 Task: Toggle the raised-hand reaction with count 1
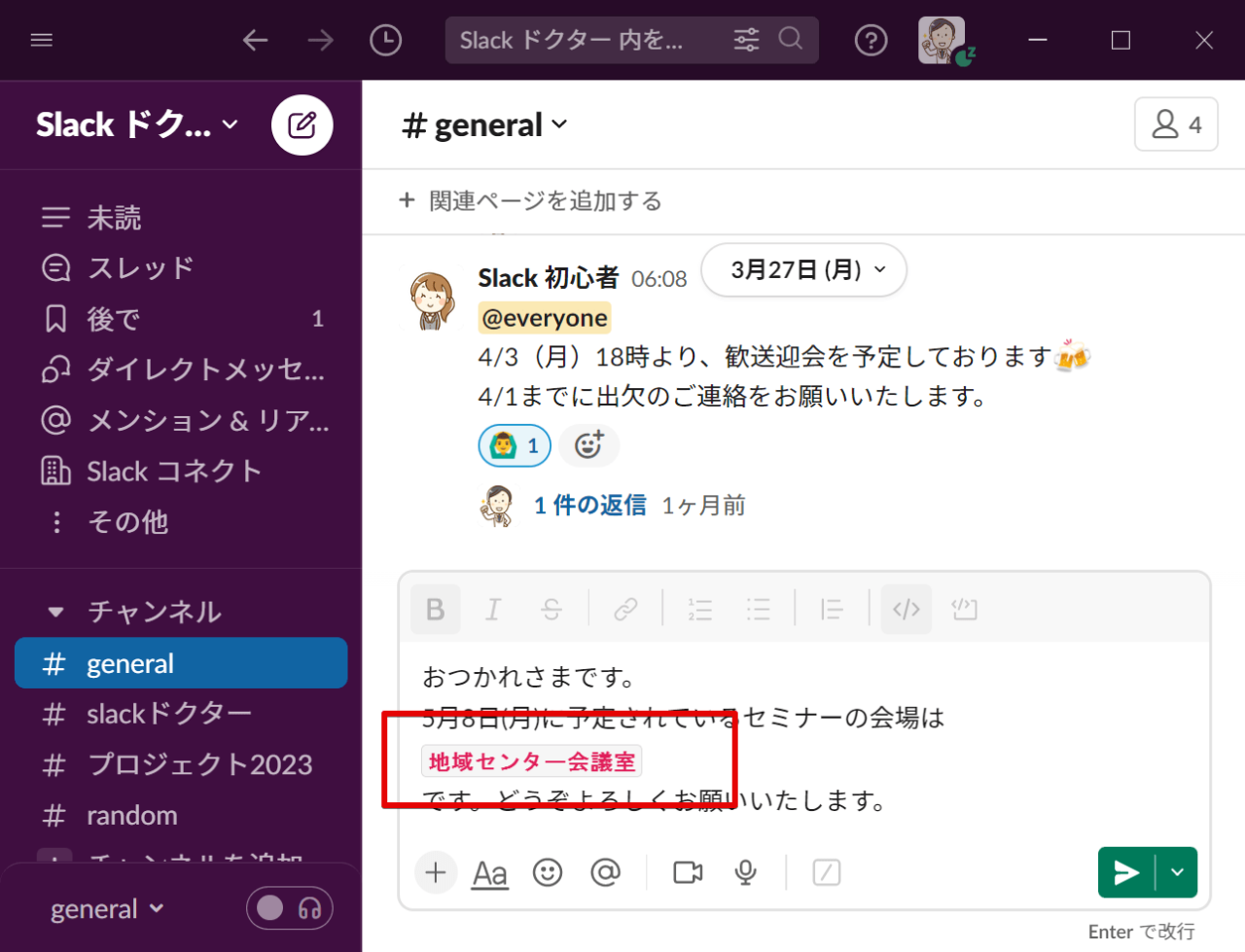tap(515, 445)
